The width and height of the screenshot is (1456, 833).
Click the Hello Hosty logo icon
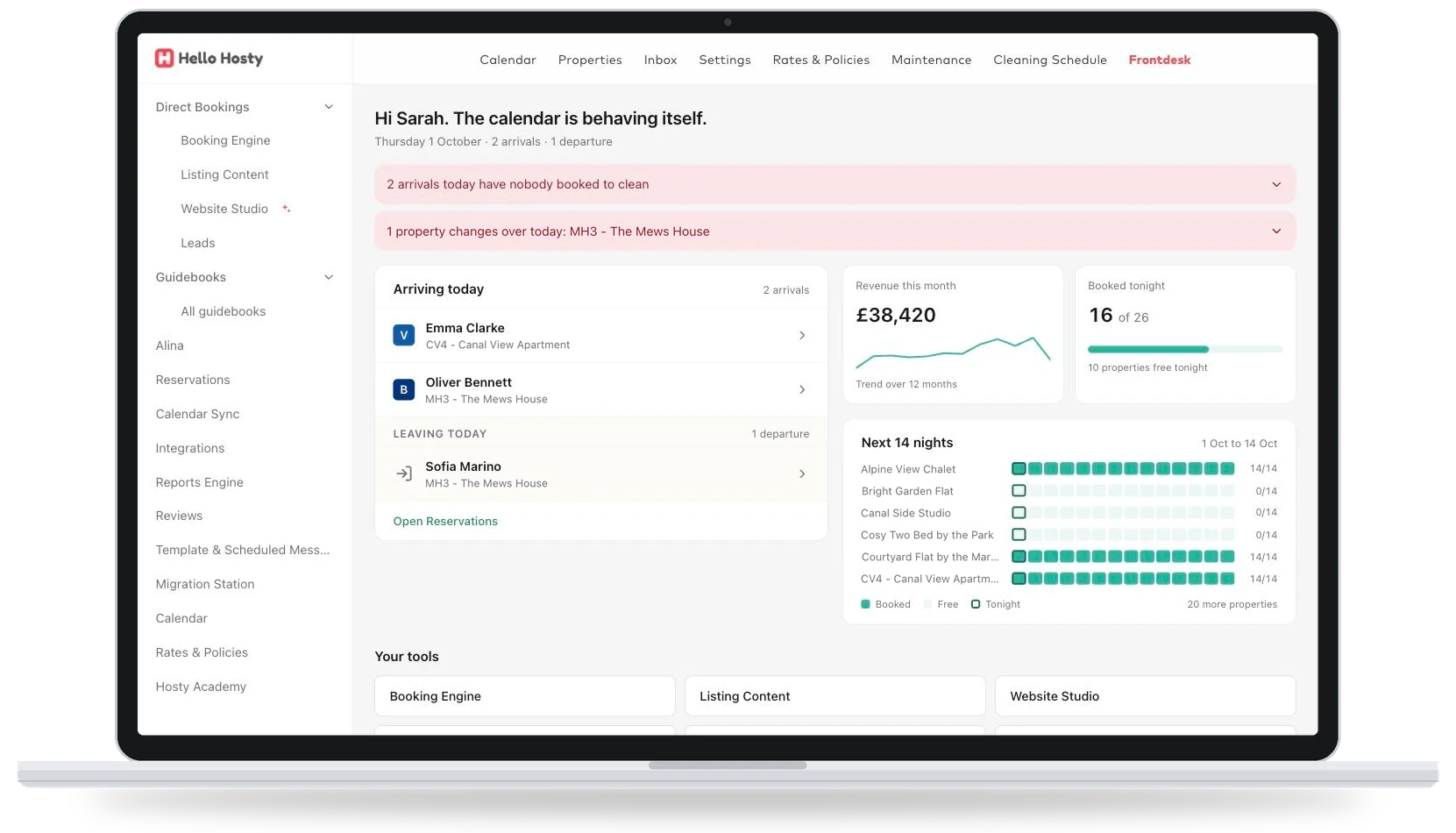(164, 58)
